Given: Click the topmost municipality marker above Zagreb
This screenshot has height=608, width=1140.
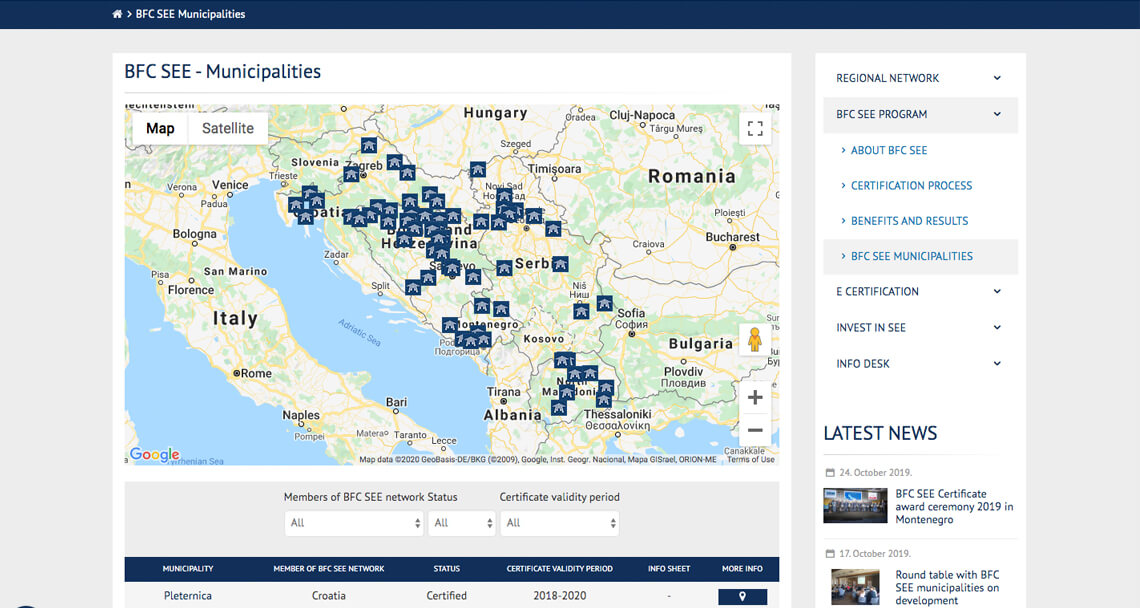Looking at the screenshot, I should (369, 145).
